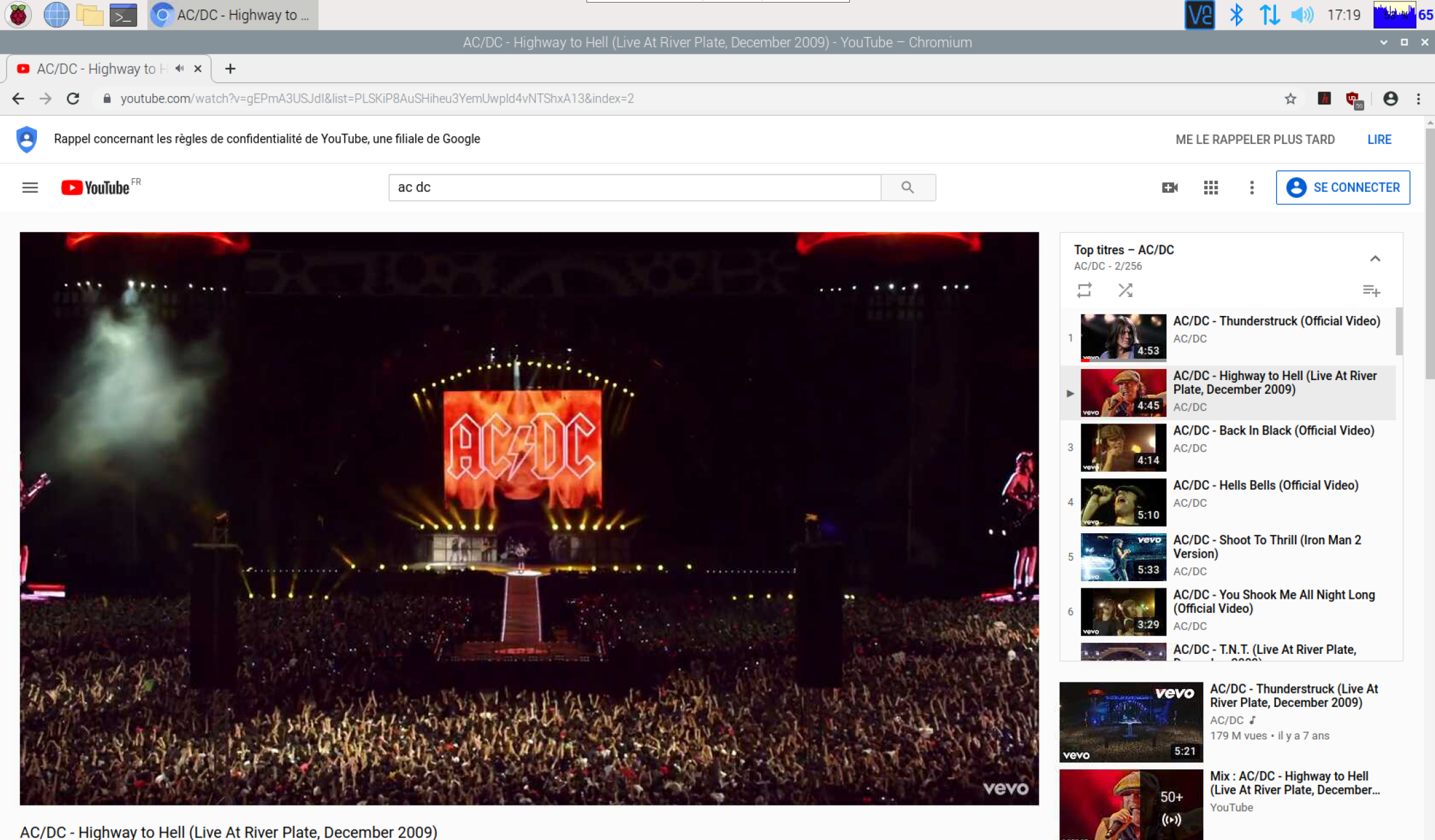
Task: Open the Thunderstruck live 5:21 thumbnail
Action: pyautogui.click(x=1131, y=722)
